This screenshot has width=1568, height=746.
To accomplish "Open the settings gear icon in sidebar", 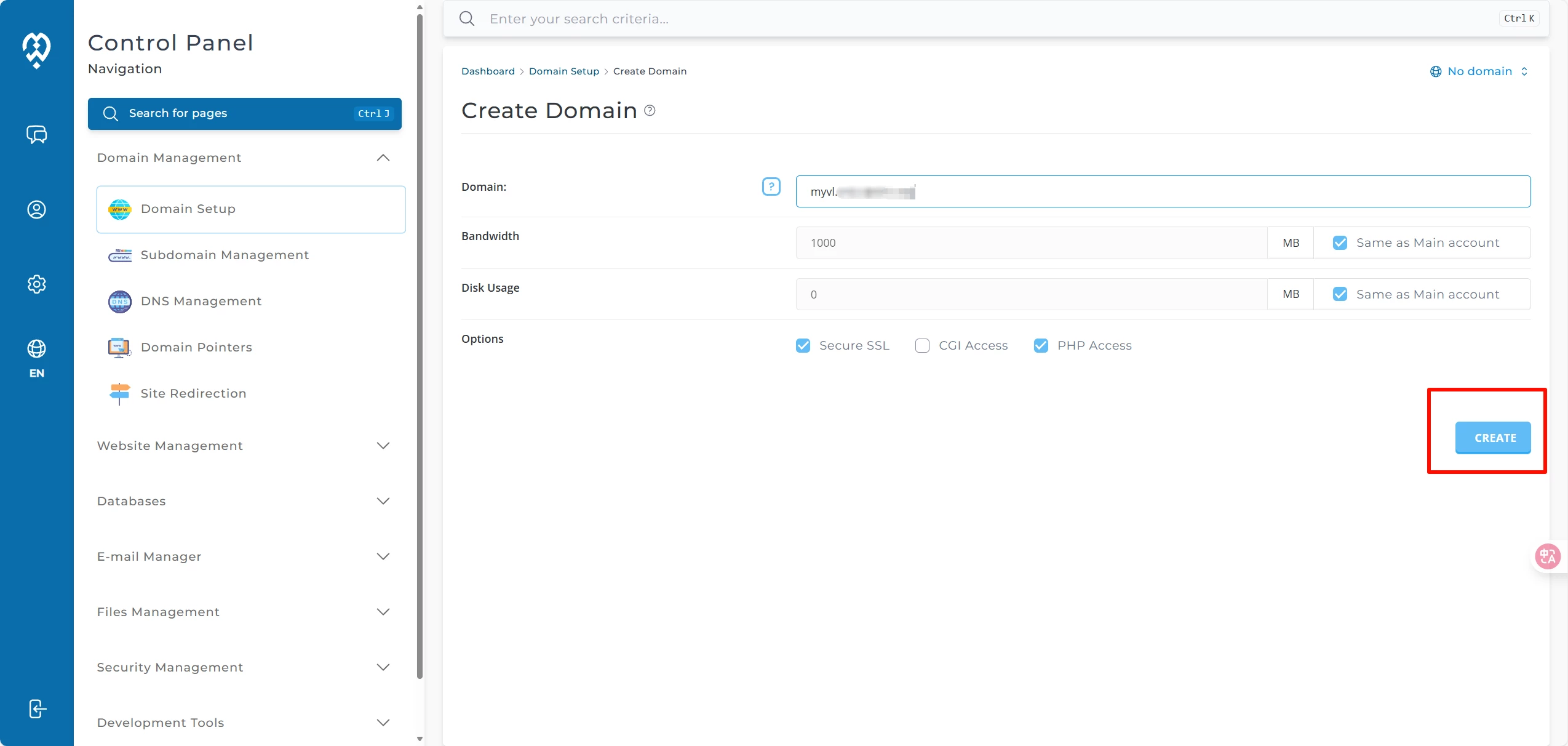I will pos(36,284).
